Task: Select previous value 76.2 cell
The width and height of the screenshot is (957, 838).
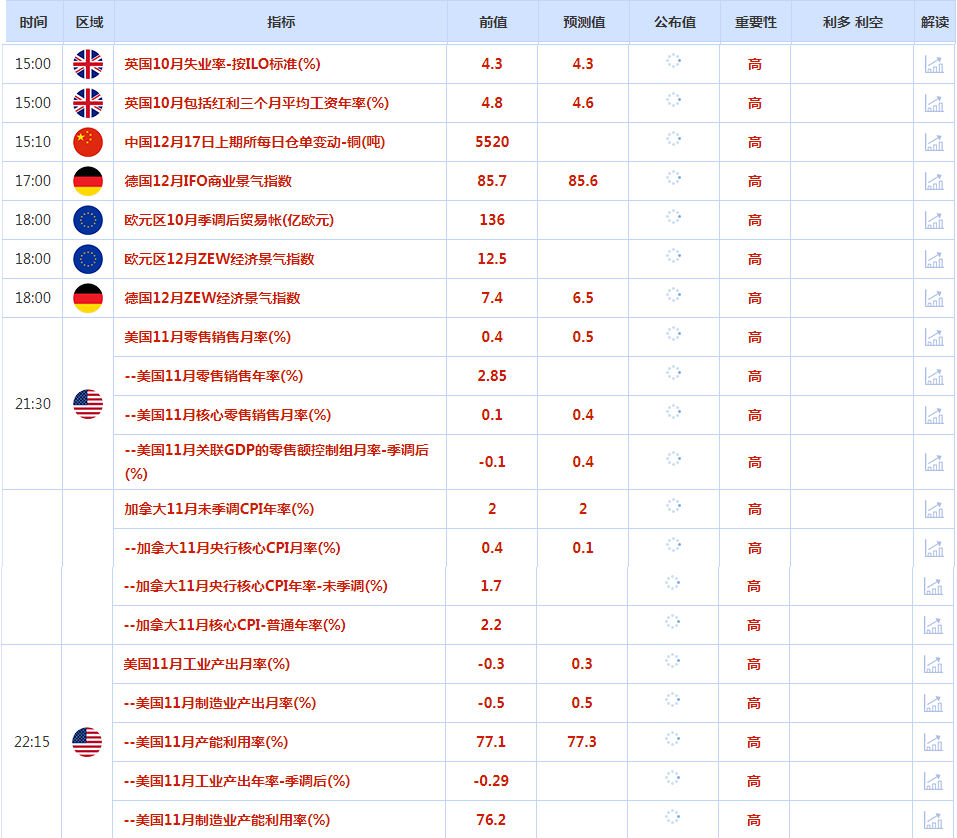Action: click(491, 820)
